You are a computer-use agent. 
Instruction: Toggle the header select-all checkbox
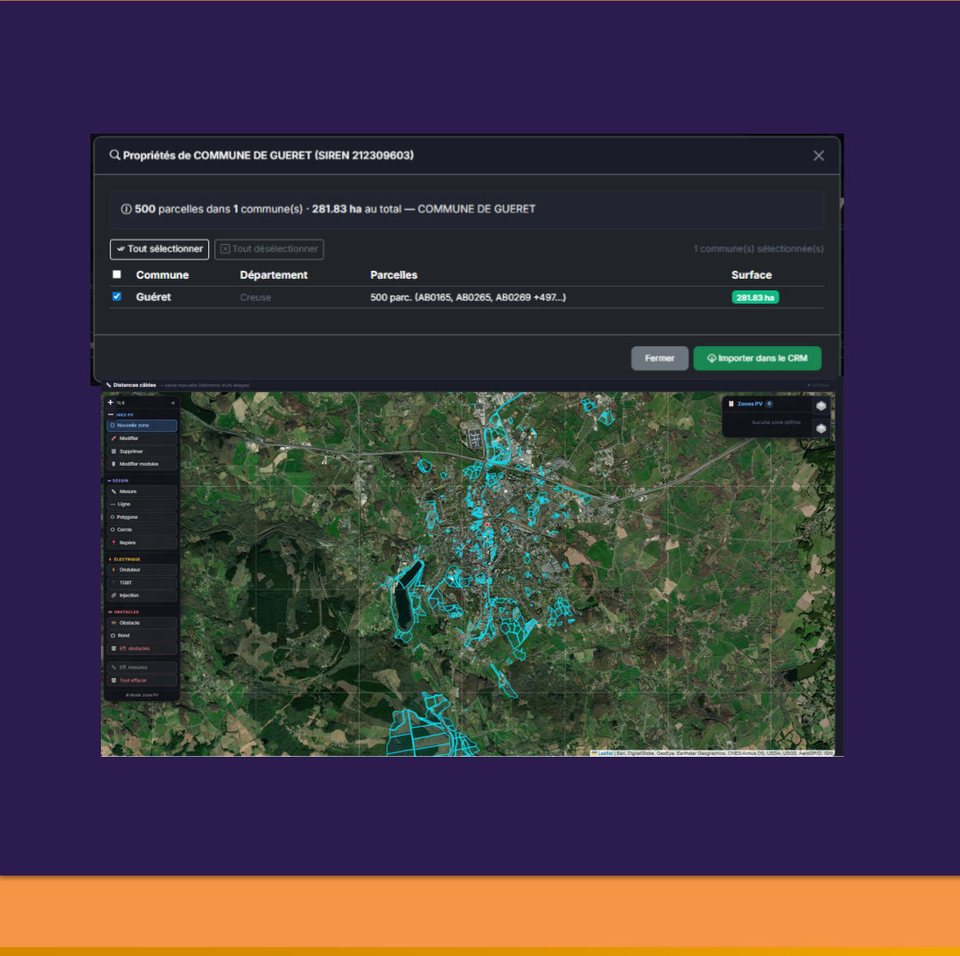point(117,275)
